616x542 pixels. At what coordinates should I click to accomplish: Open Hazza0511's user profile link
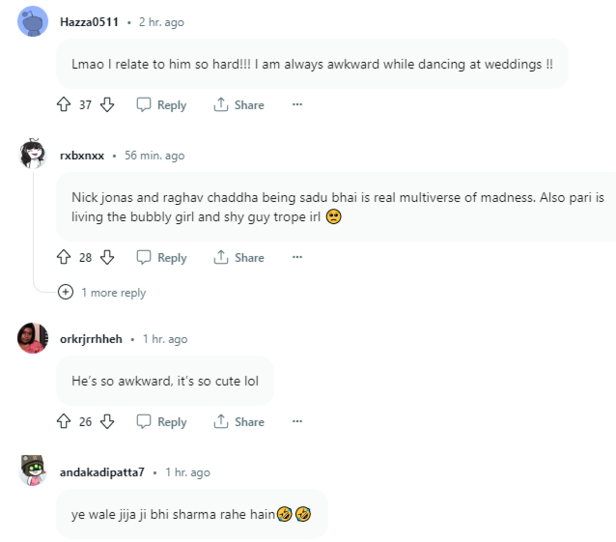(x=87, y=22)
